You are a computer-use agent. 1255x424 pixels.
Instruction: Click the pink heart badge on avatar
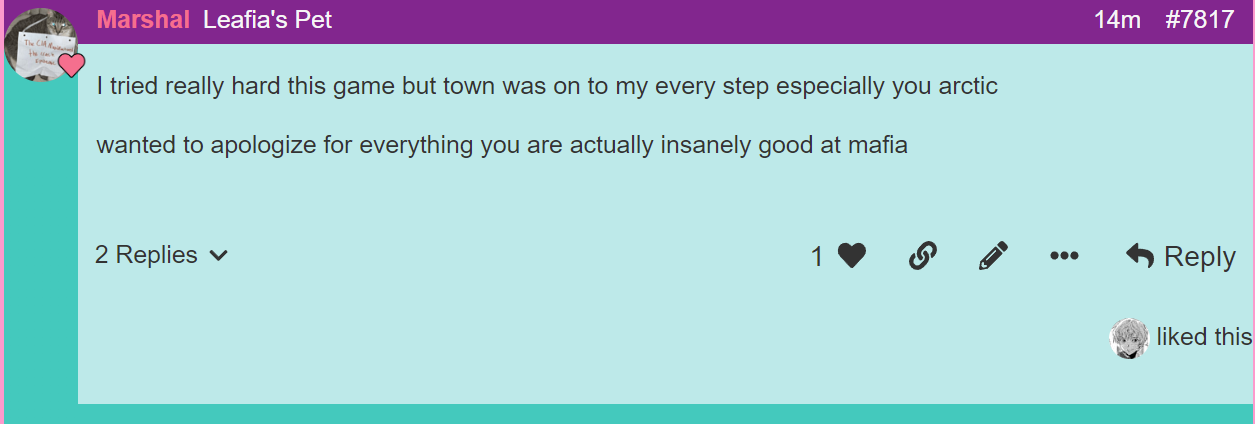click(71, 66)
